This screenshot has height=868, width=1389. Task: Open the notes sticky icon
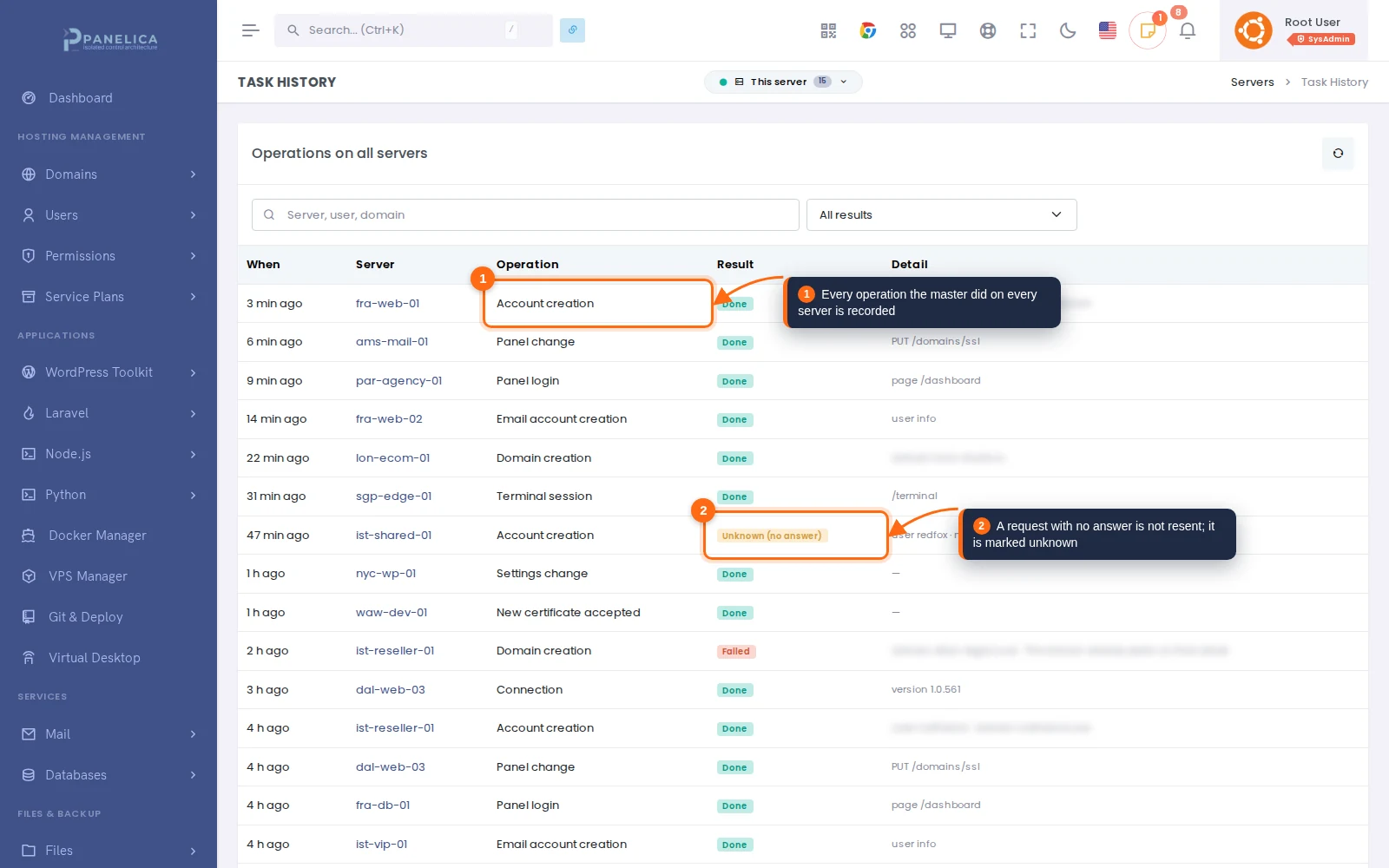pyautogui.click(x=1148, y=31)
